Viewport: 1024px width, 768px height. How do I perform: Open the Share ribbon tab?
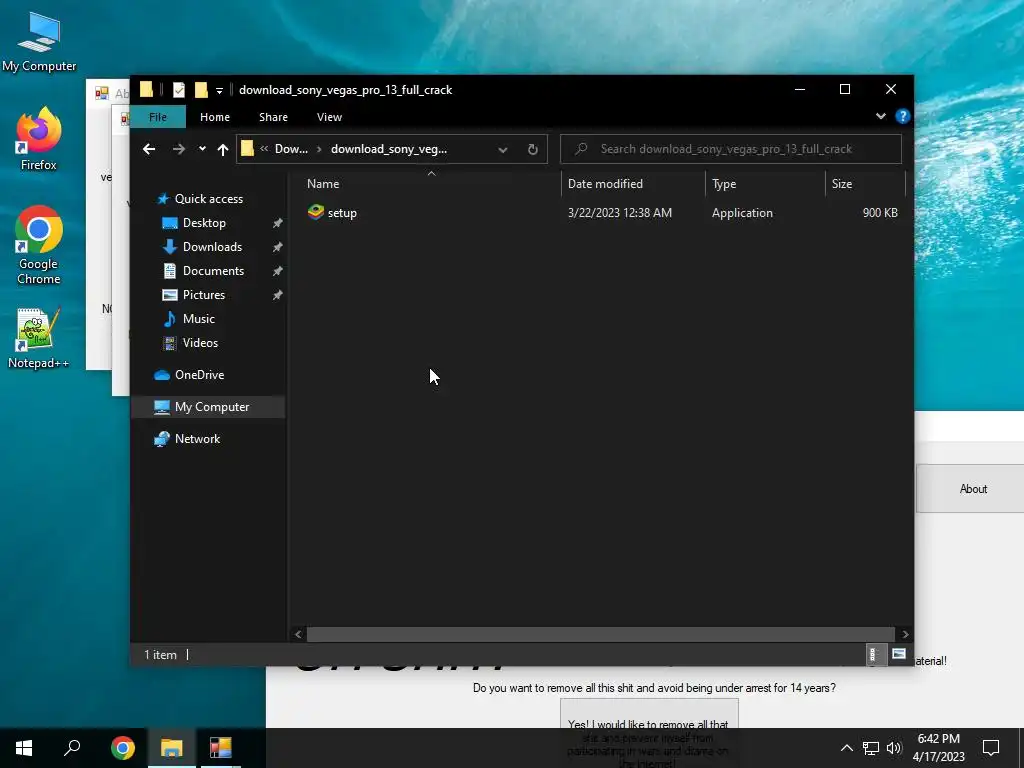(273, 117)
